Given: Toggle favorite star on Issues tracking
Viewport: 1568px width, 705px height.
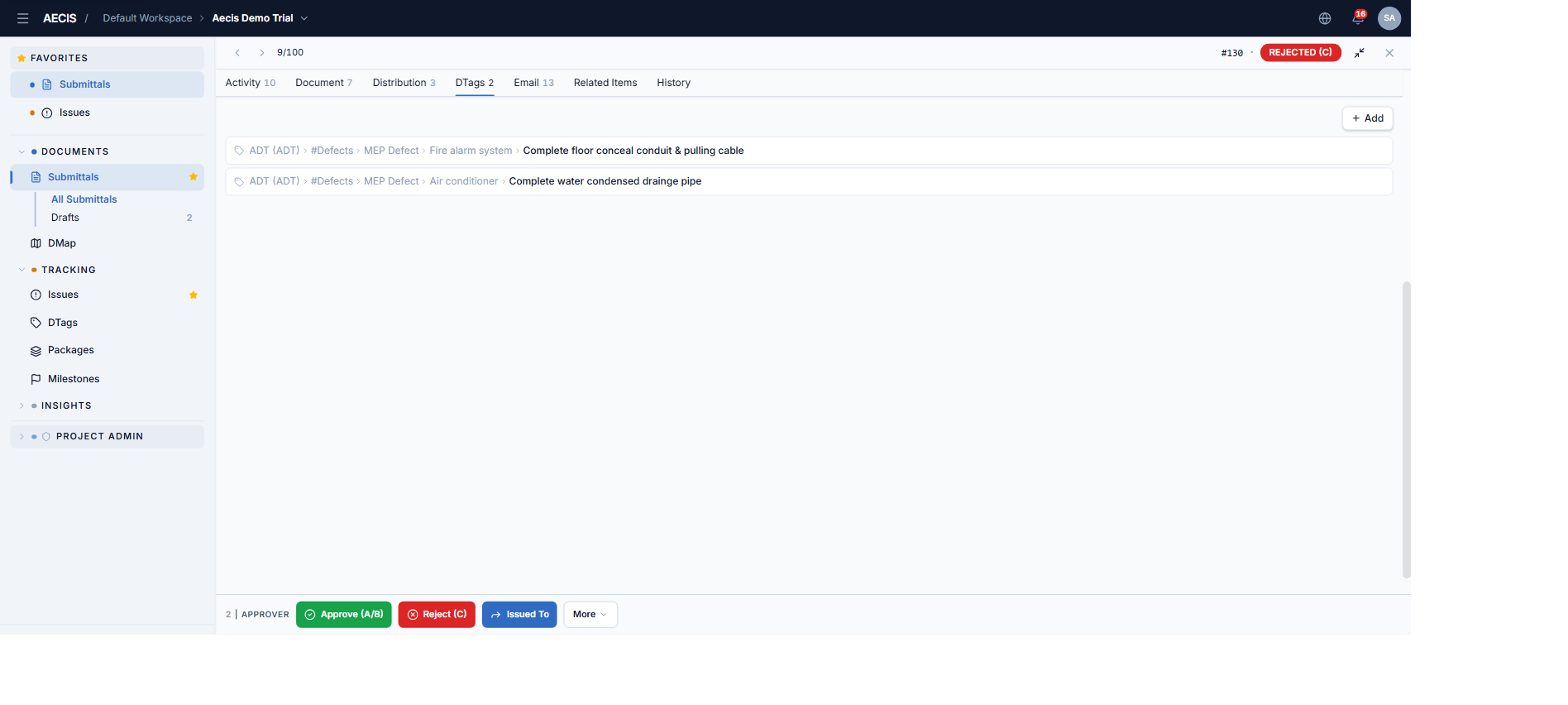Looking at the screenshot, I should 194,295.
